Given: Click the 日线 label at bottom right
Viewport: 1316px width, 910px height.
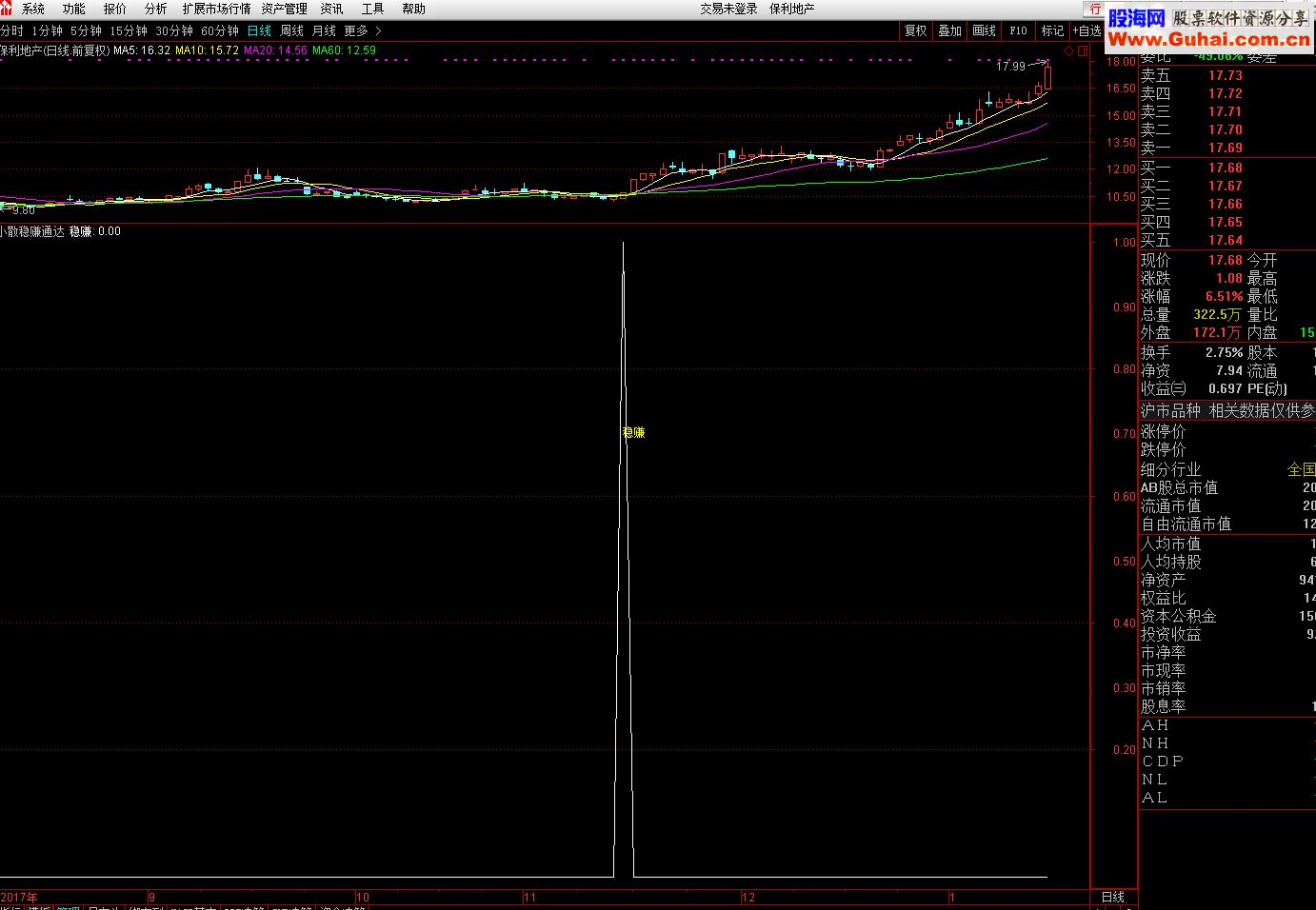Looking at the screenshot, I should point(1113,897).
